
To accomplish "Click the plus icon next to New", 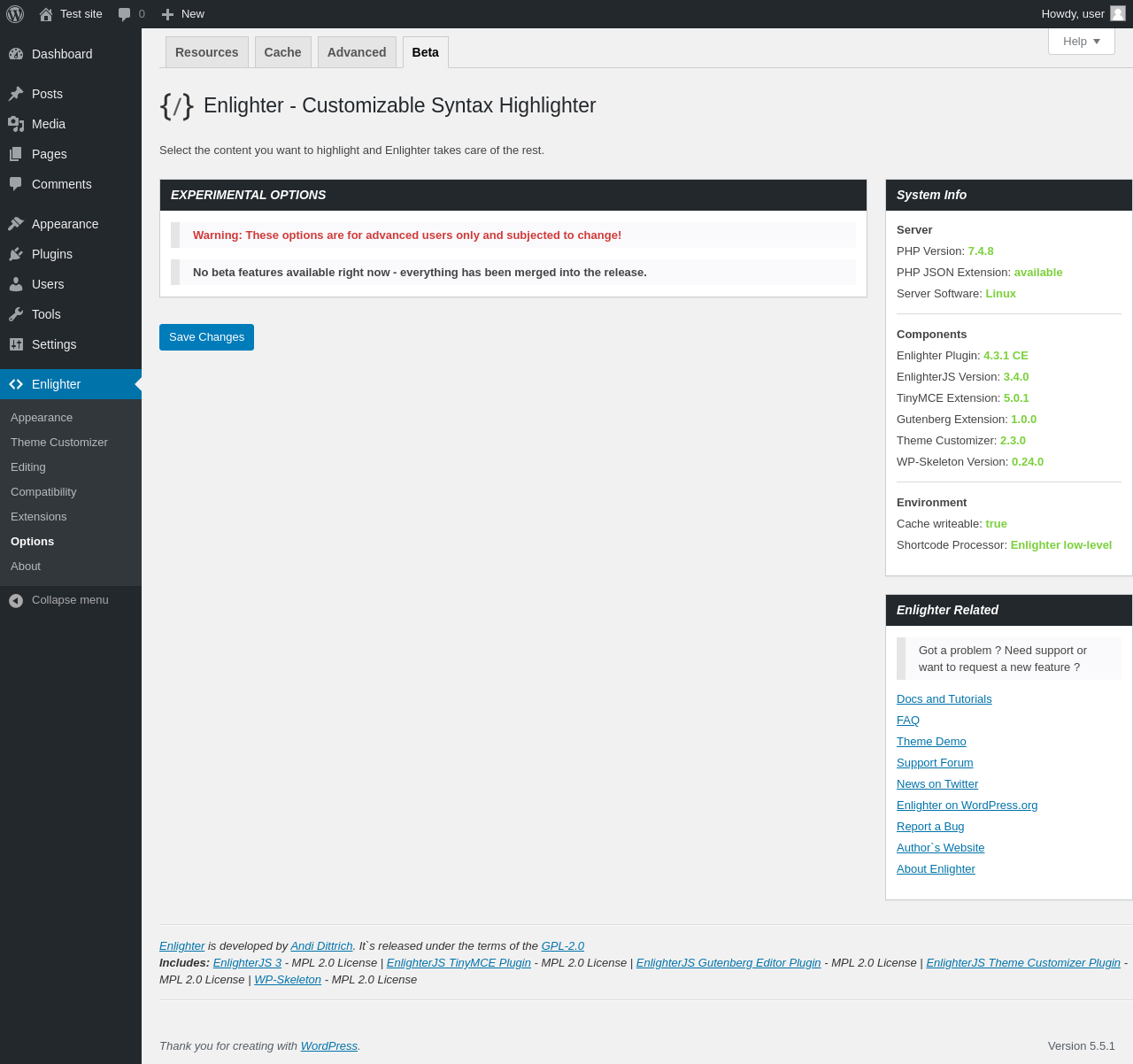I will [167, 14].
